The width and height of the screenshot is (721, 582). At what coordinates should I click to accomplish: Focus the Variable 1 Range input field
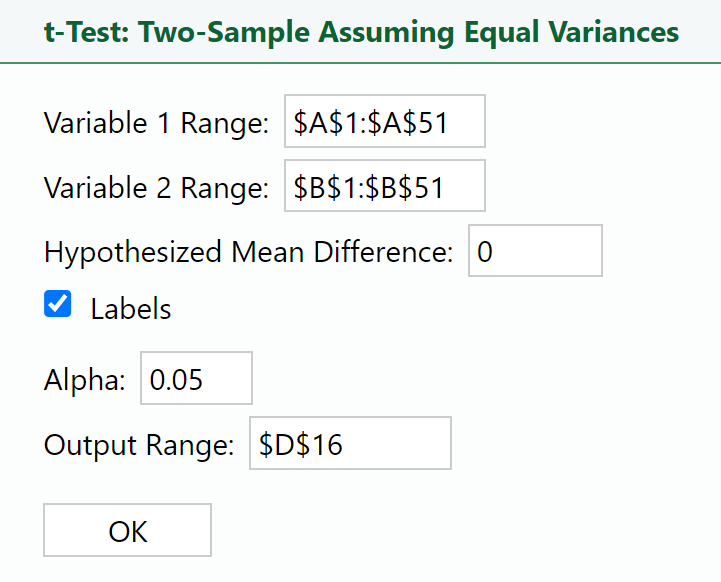point(384,122)
